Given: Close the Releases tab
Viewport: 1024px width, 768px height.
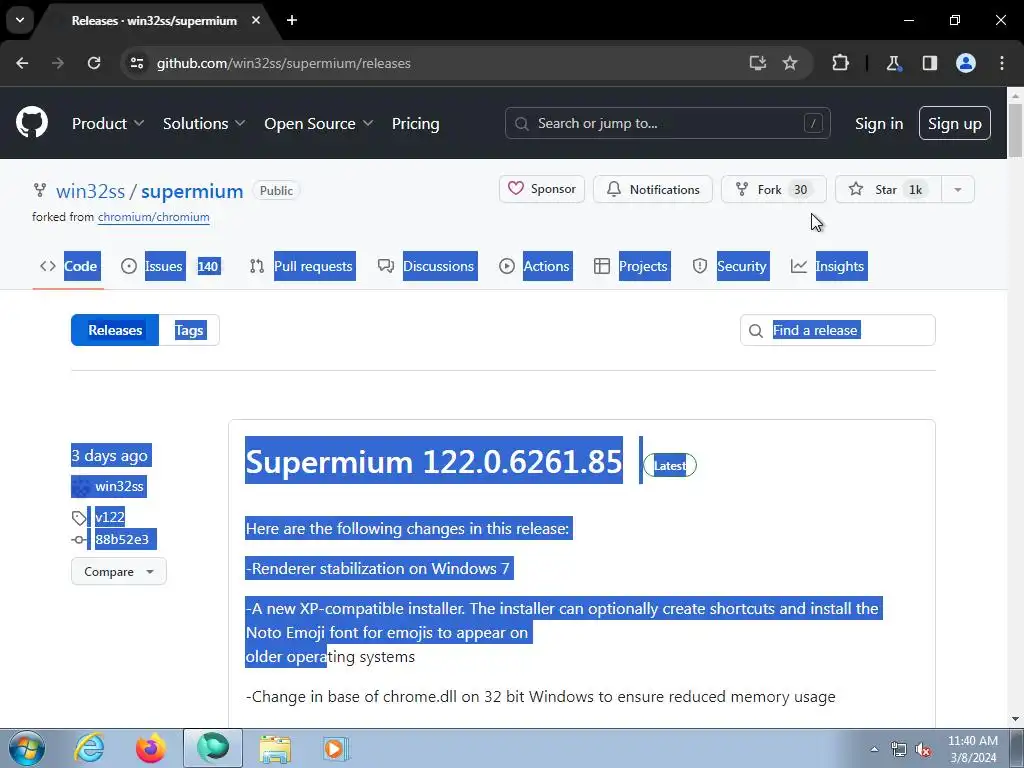Looking at the screenshot, I should coord(256,20).
